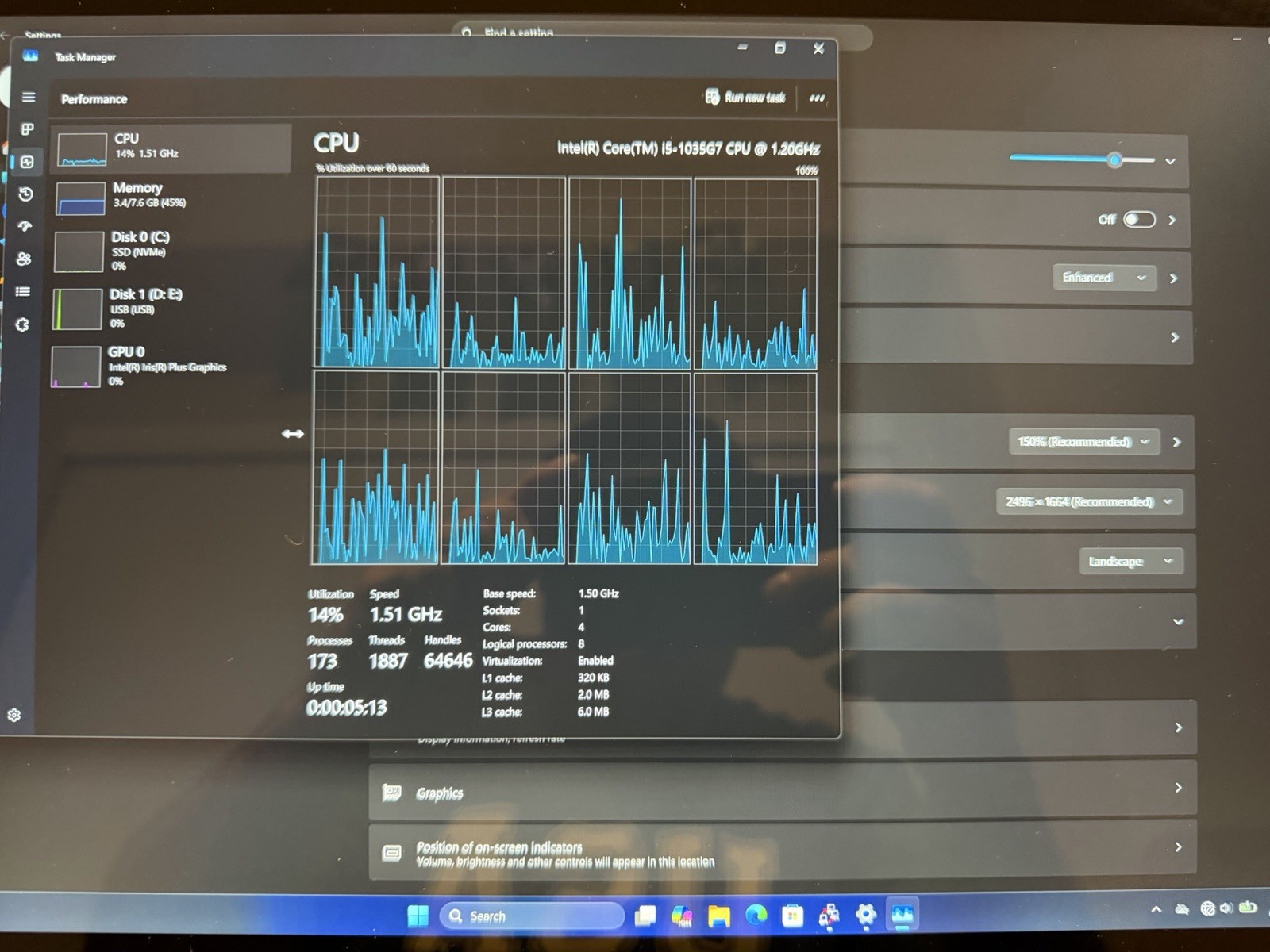The image size is (1270, 952).
Task: Open the Landscape orientation dropdown
Action: pos(1131,561)
